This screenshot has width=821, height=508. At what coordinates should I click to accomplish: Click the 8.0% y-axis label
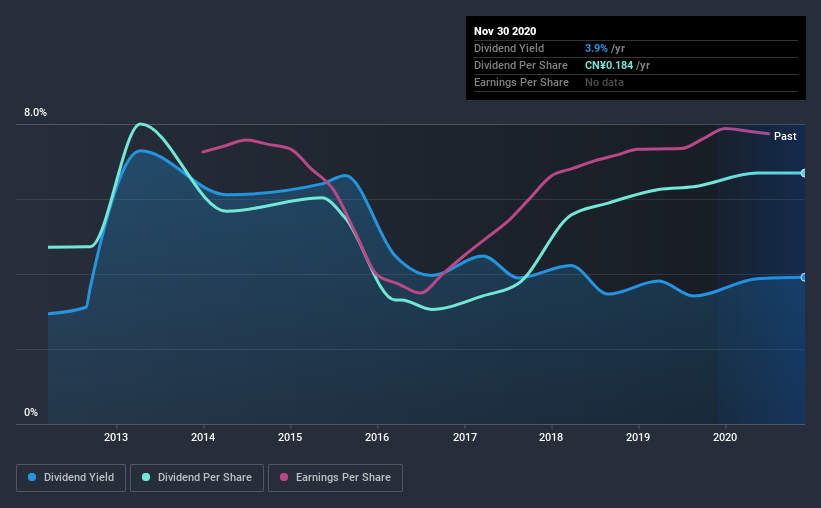tap(35, 112)
